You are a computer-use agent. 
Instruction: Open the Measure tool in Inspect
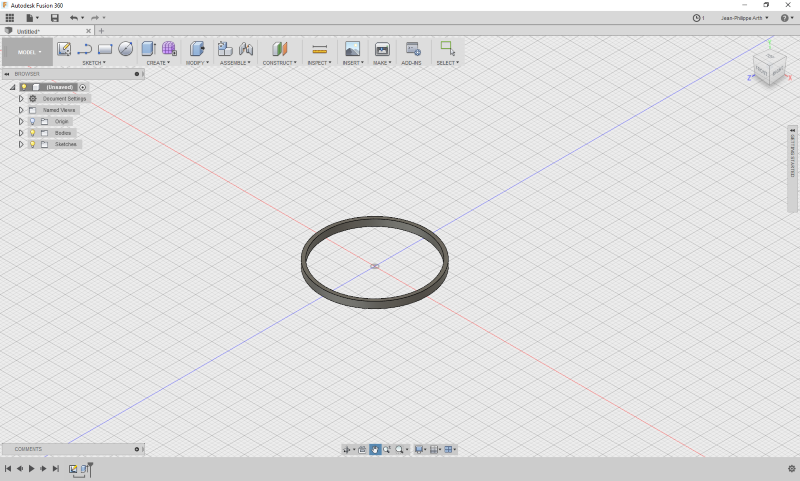coord(319,48)
